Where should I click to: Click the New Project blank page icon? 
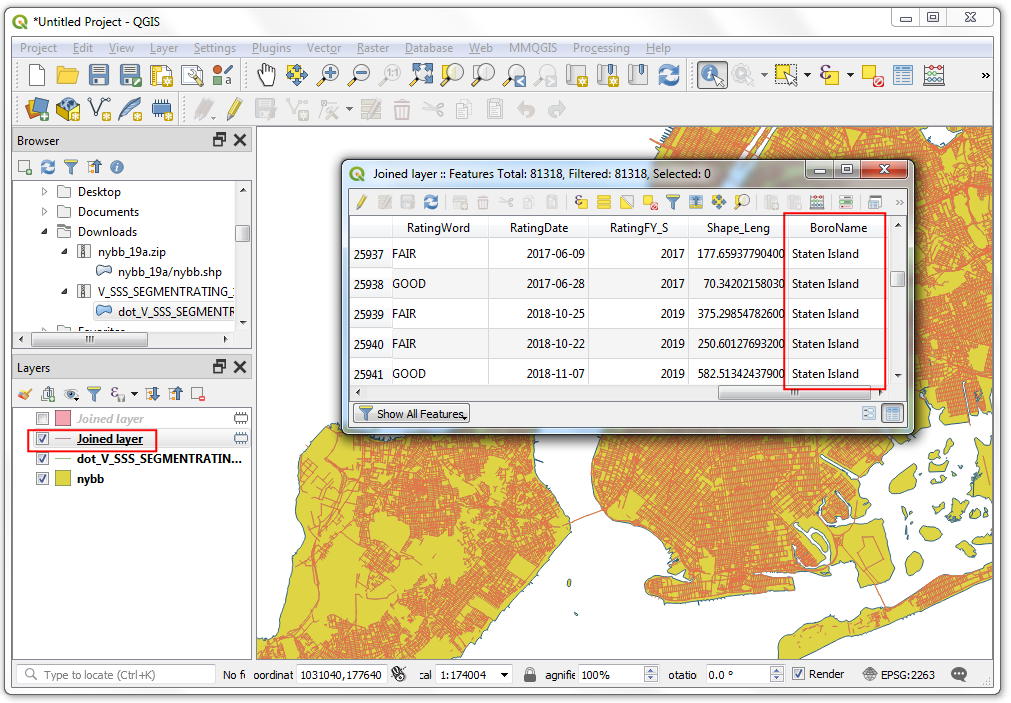[x=37, y=75]
